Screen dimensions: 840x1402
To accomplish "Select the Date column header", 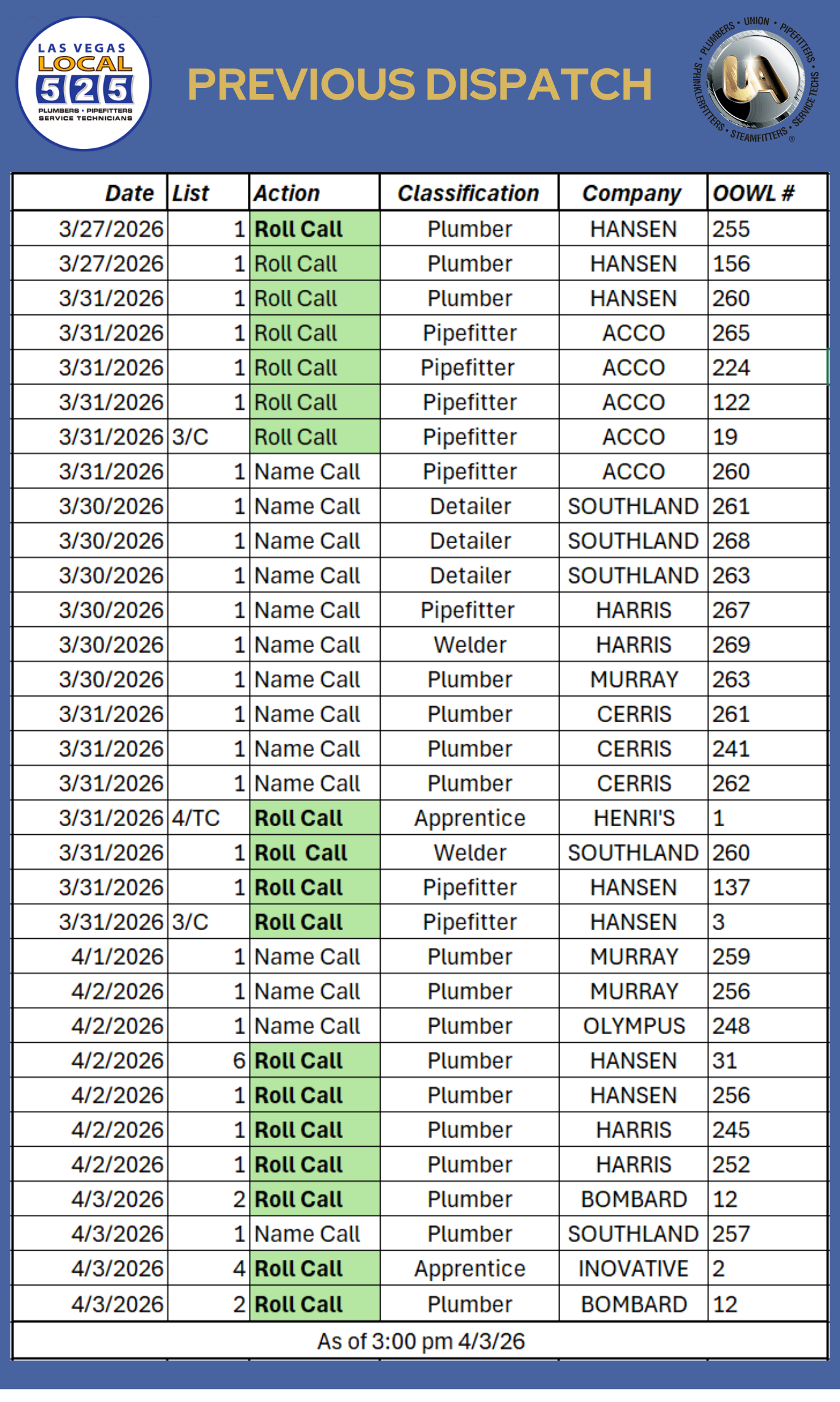I will click(x=129, y=193).
